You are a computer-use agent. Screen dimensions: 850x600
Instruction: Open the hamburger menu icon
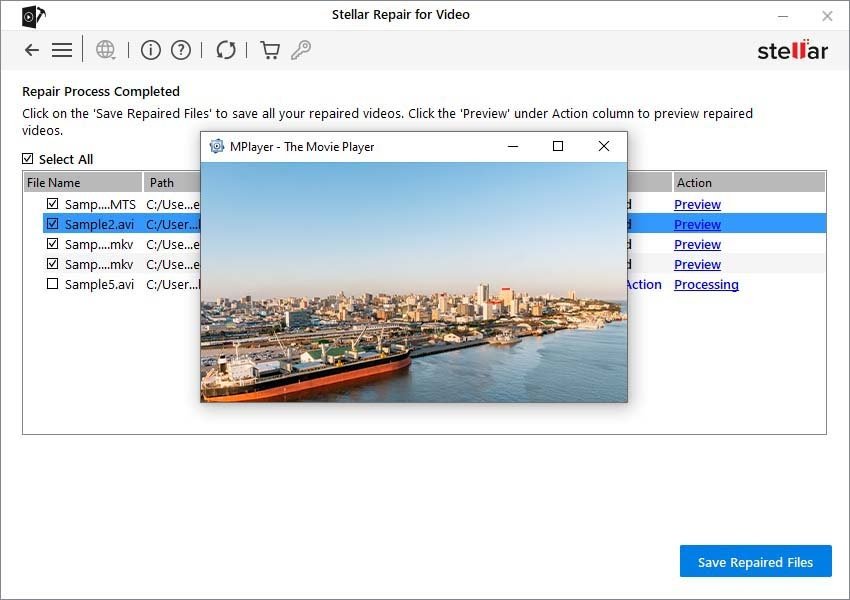click(61, 48)
